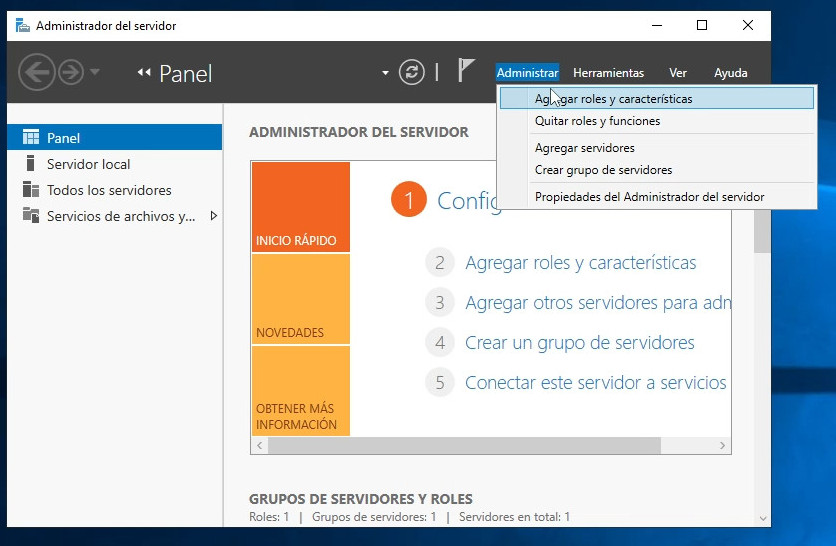This screenshot has height=546, width=836.
Task: Open the navigation history dropdown arrow
Action: pyautogui.click(x=95, y=72)
